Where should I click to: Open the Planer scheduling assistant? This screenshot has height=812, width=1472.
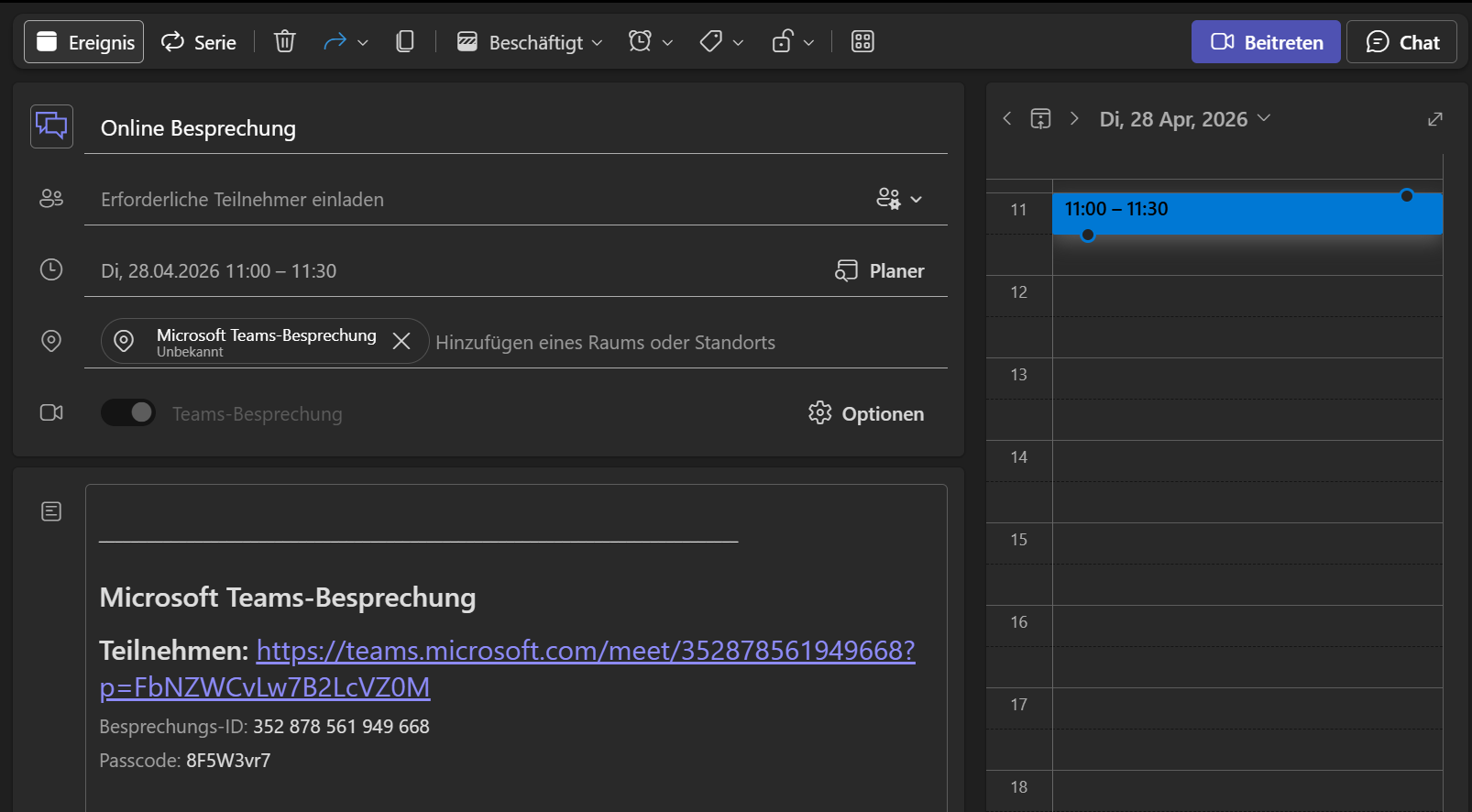pyautogui.click(x=879, y=271)
